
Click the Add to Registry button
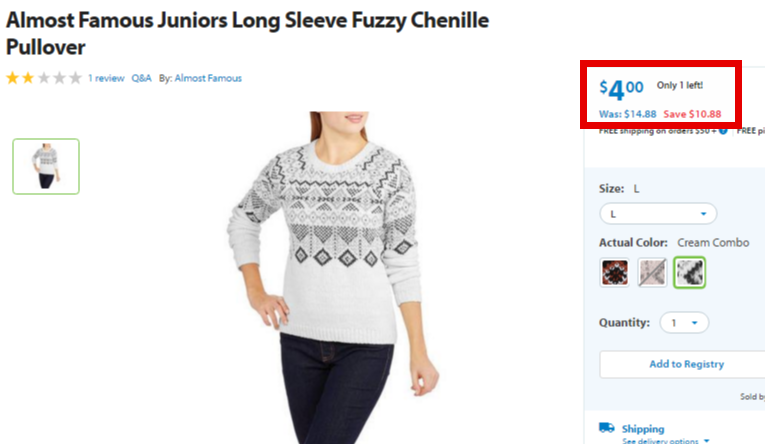tap(686, 364)
